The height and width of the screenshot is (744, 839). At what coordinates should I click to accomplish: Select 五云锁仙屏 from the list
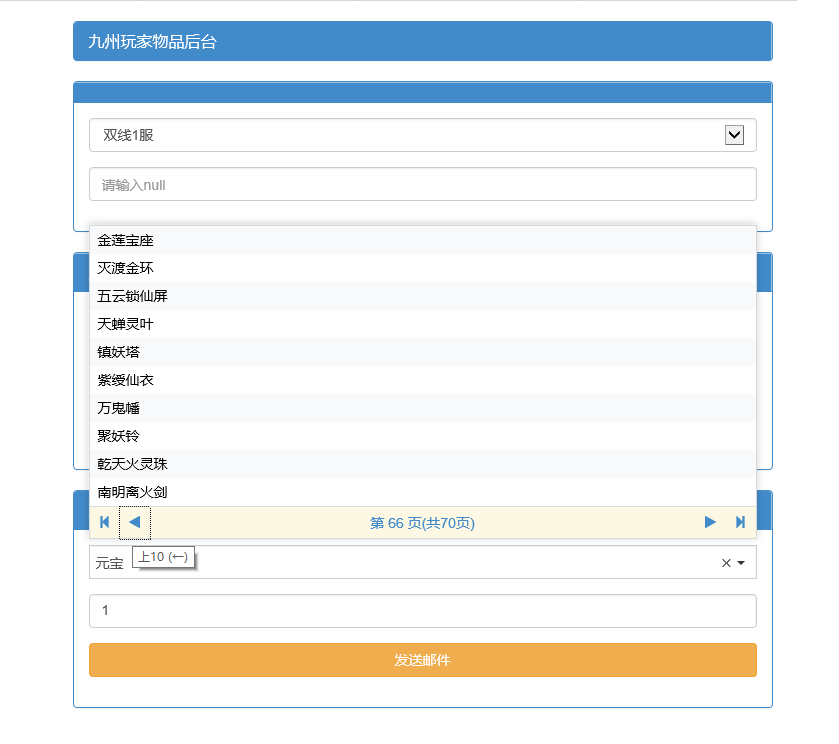click(423, 296)
